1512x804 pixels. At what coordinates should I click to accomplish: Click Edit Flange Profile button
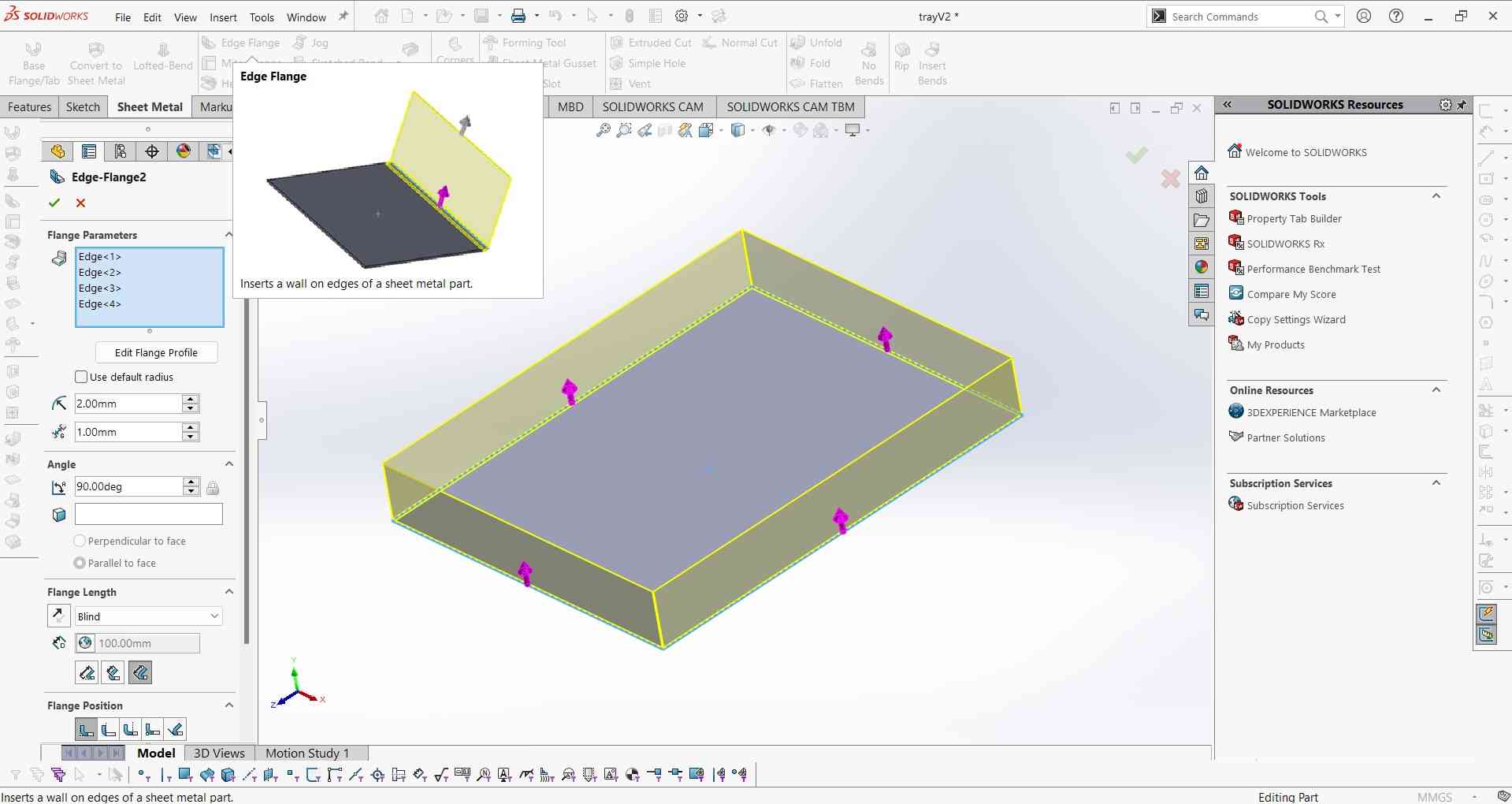[156, 352]
